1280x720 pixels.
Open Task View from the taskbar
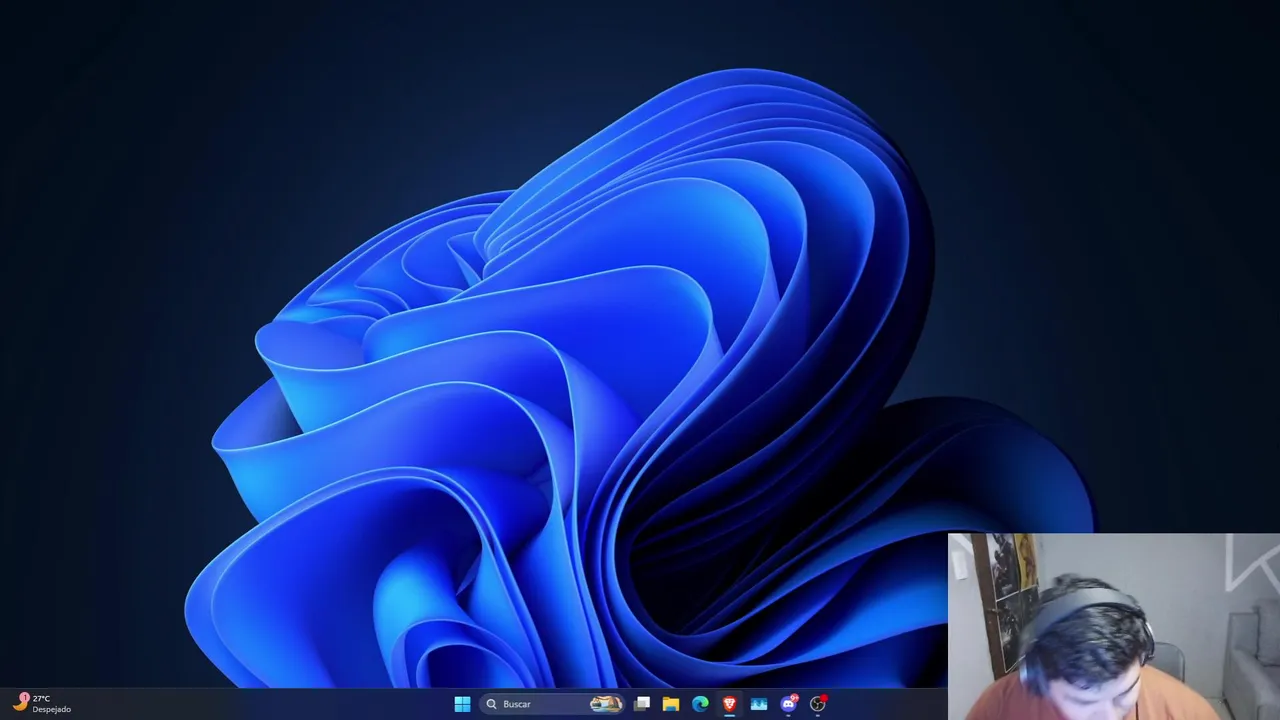[x=642, y=704]
